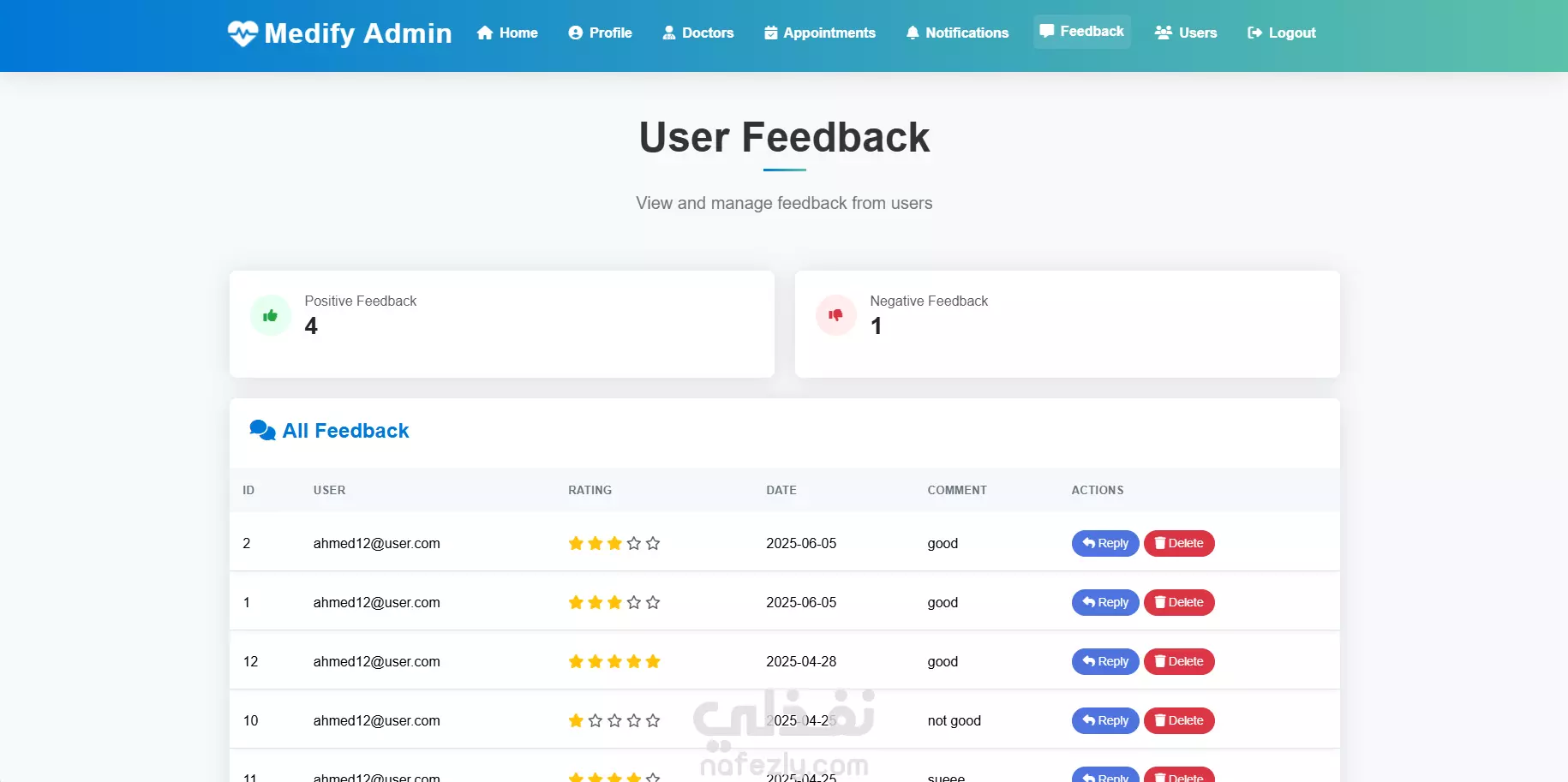Delete feedback ID 1
The height and width of the screenshot is (782, 1568).
click(x=1179, y=602)
